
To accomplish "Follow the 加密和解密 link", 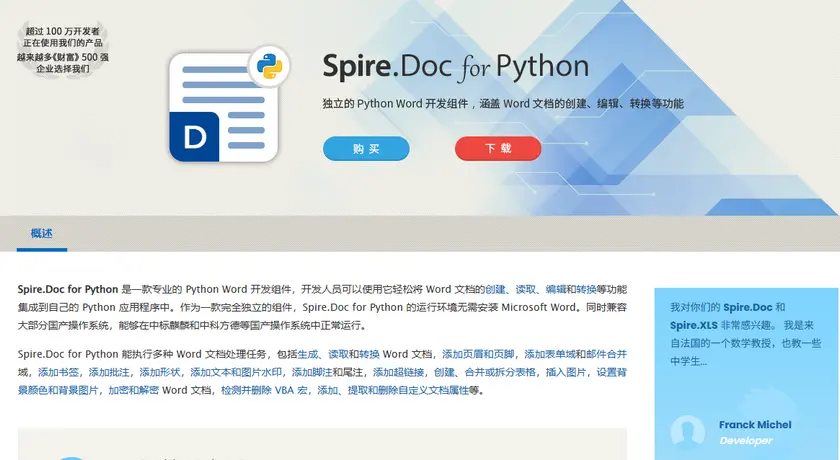I will tap(133, 390).
